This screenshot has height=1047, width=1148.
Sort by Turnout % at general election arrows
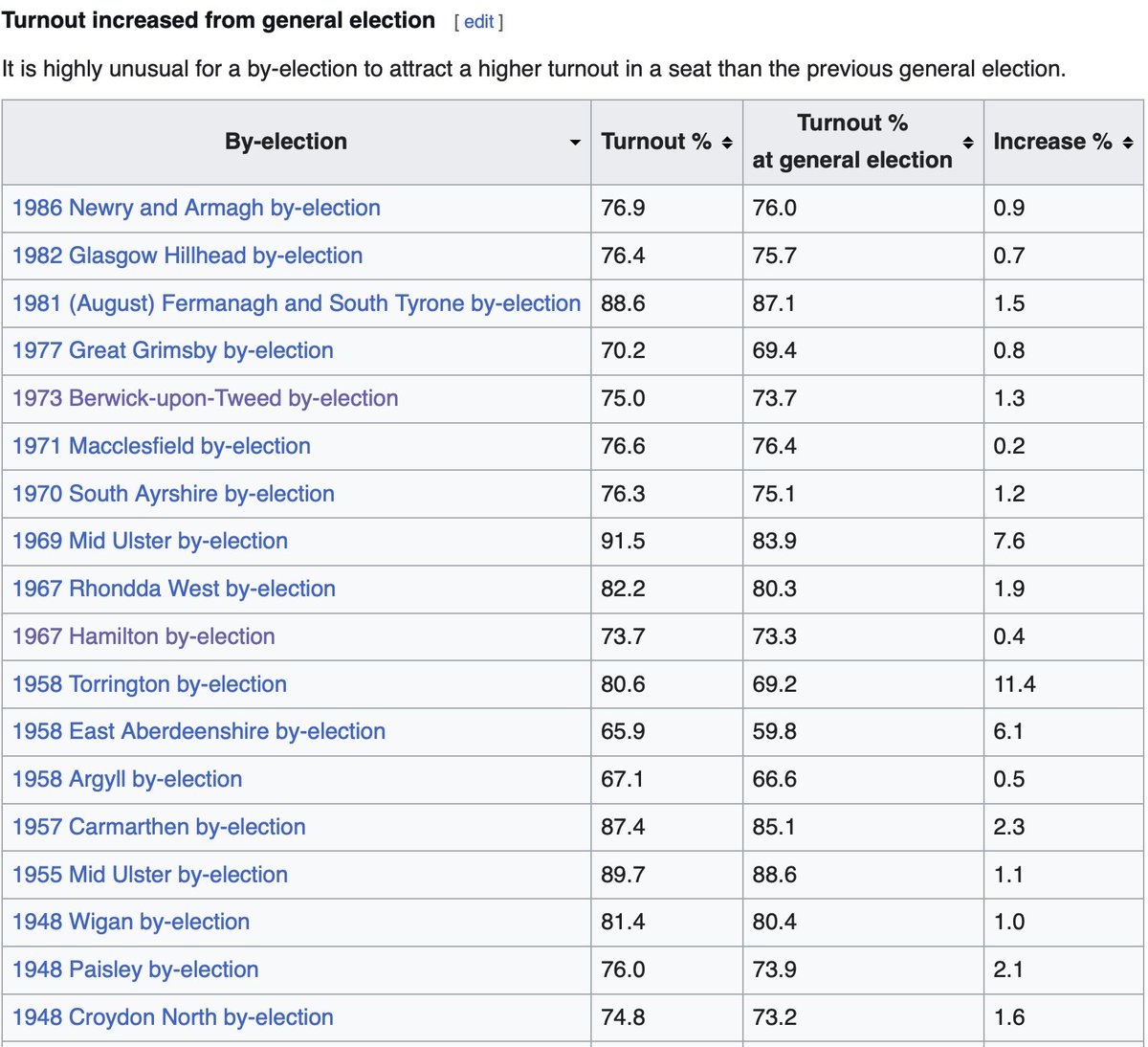tap(968, 143)
